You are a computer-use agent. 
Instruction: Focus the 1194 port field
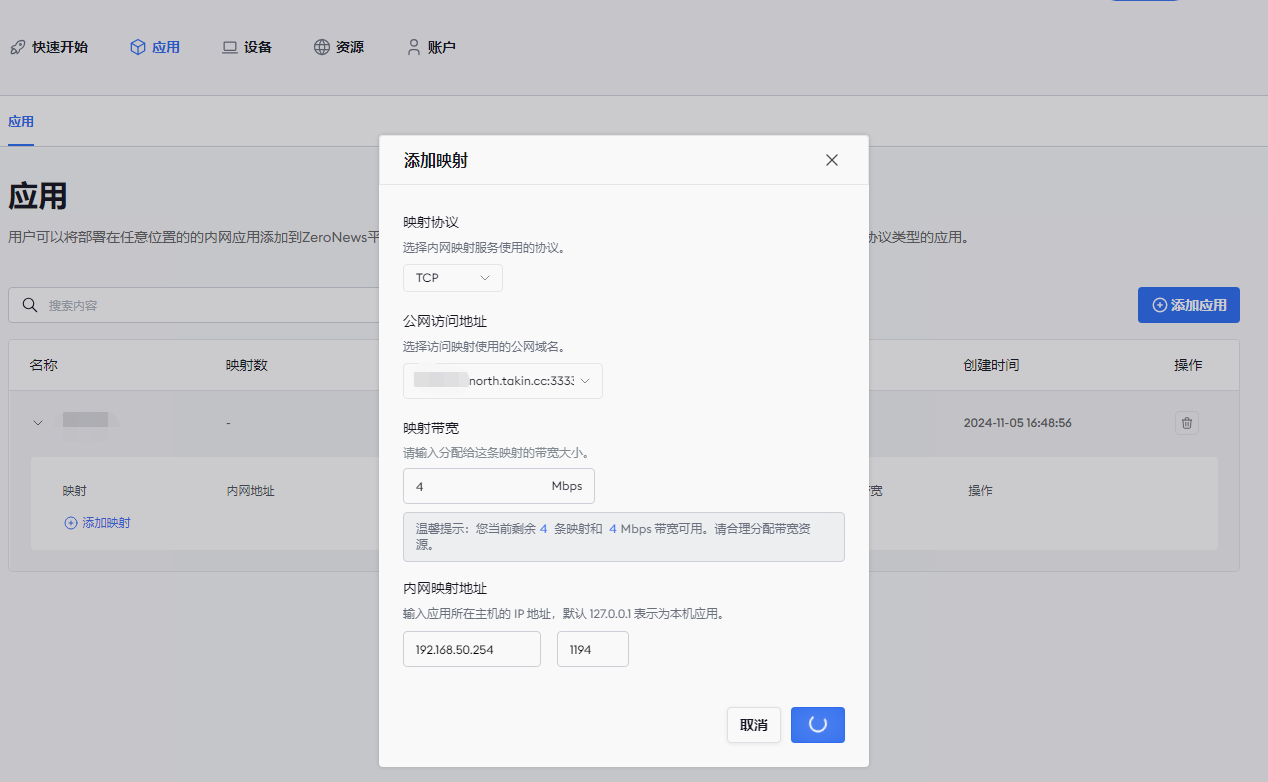[x=593, y=649]
